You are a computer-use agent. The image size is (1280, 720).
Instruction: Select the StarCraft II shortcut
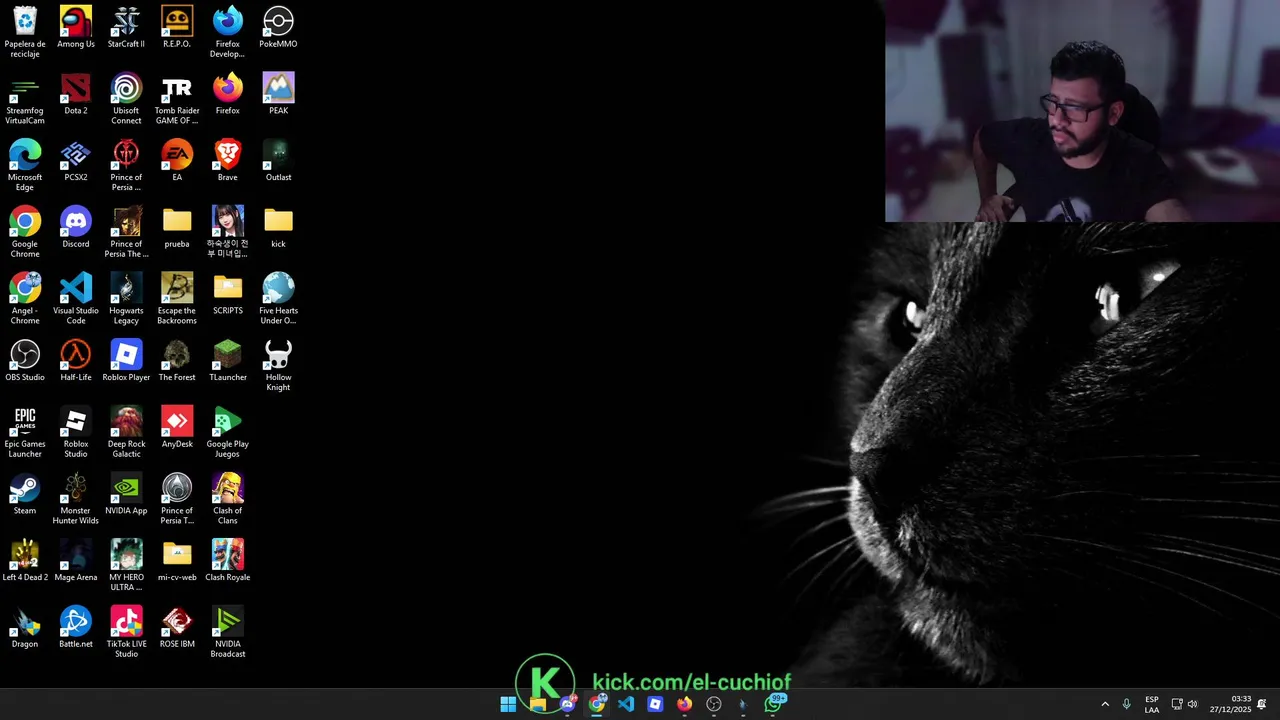(x=126, y=27)
